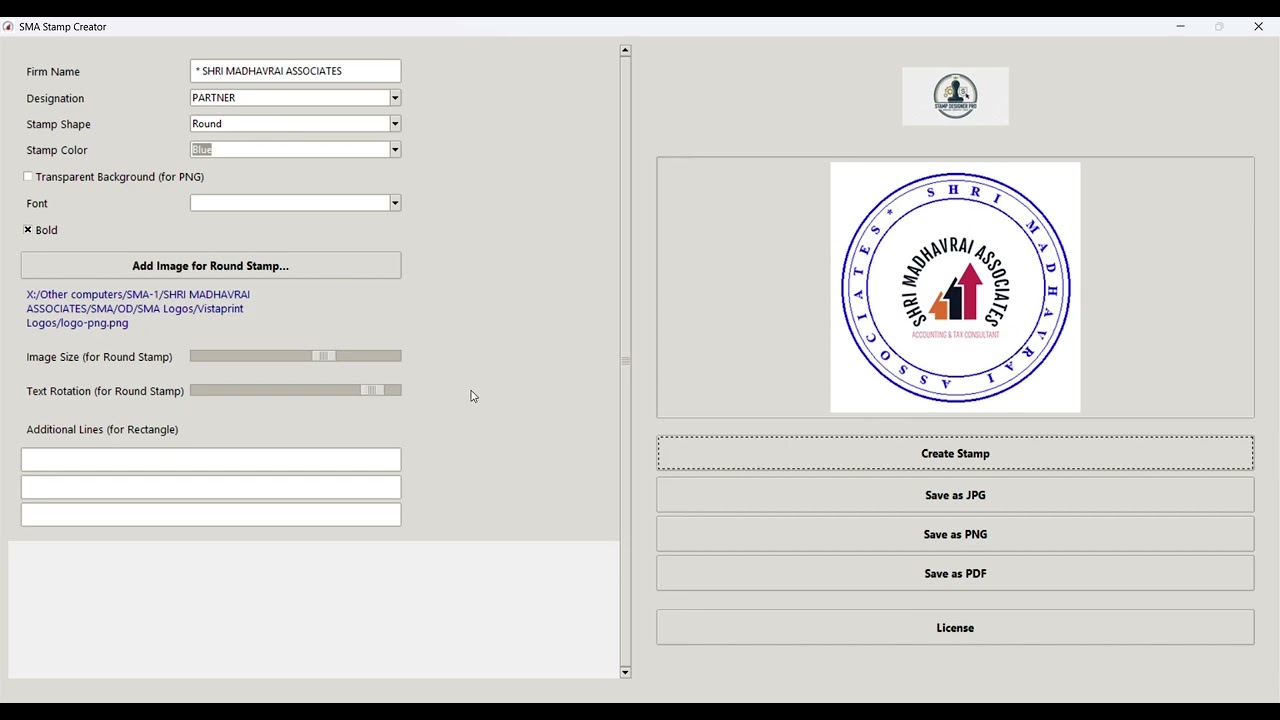Open the Stamp Color dropdown arrow

(x=395, y=150)
